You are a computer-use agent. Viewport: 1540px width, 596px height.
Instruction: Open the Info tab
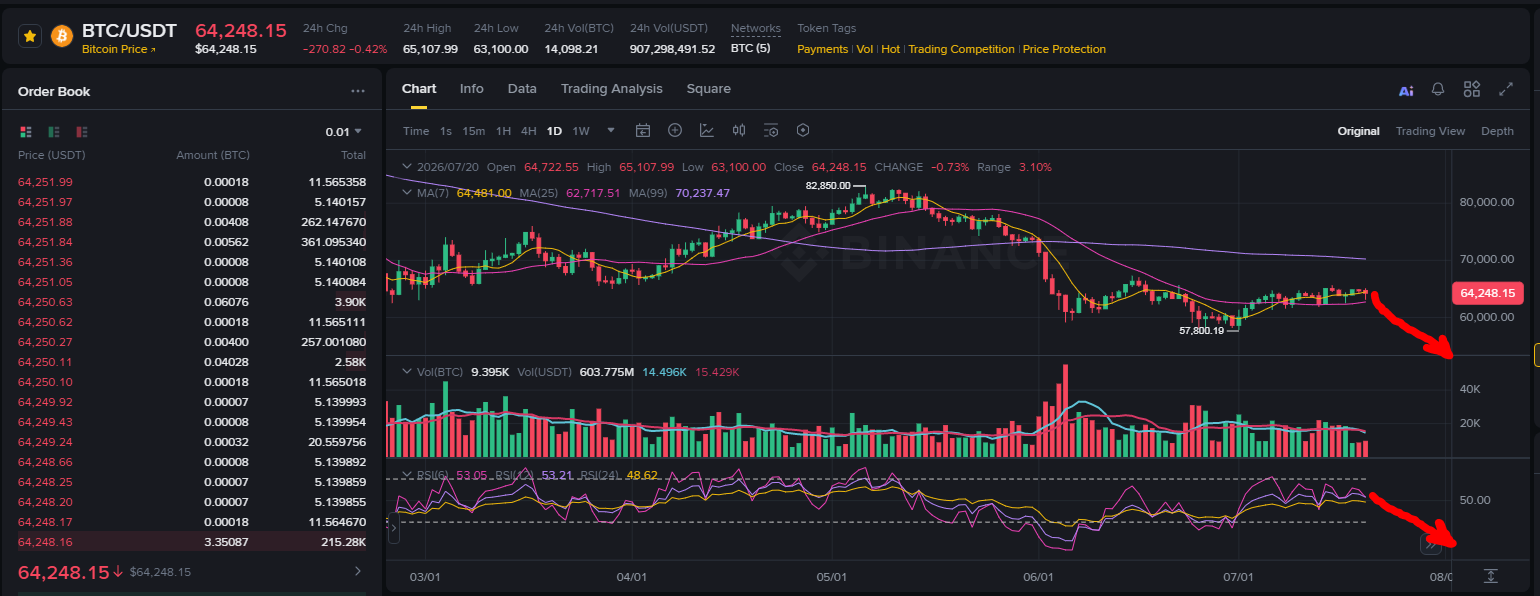tap(471, 89)
